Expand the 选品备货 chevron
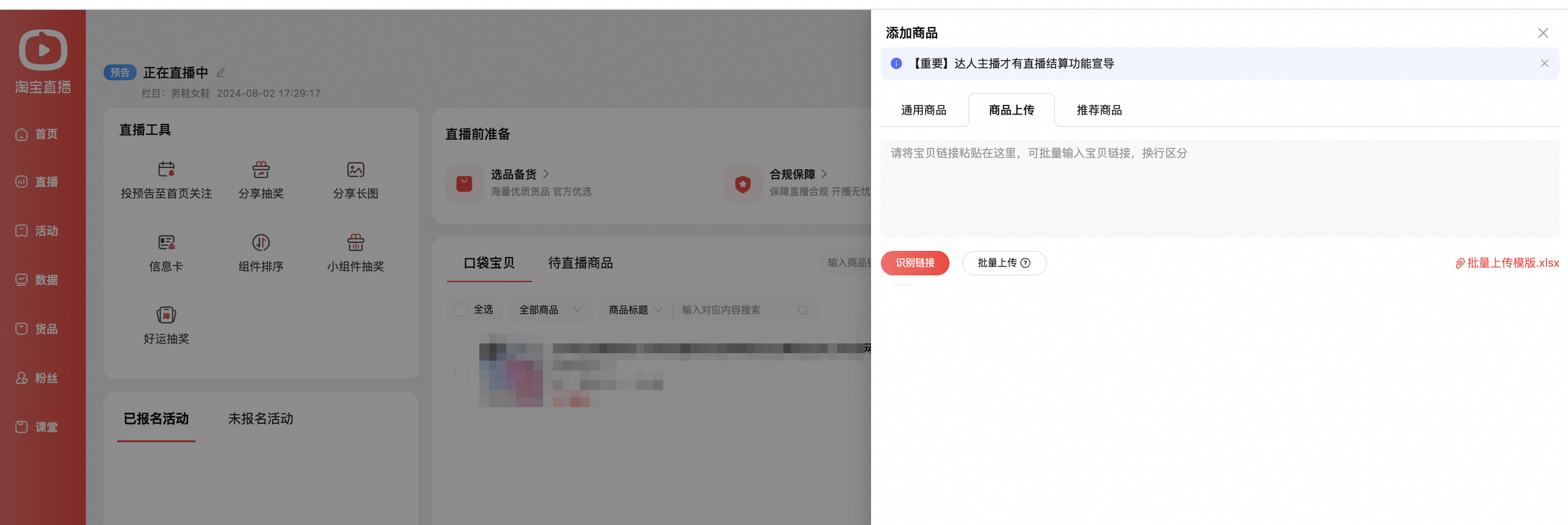Image resolution: width=1568 pixels, height=525 pixels. coord(546,174)
